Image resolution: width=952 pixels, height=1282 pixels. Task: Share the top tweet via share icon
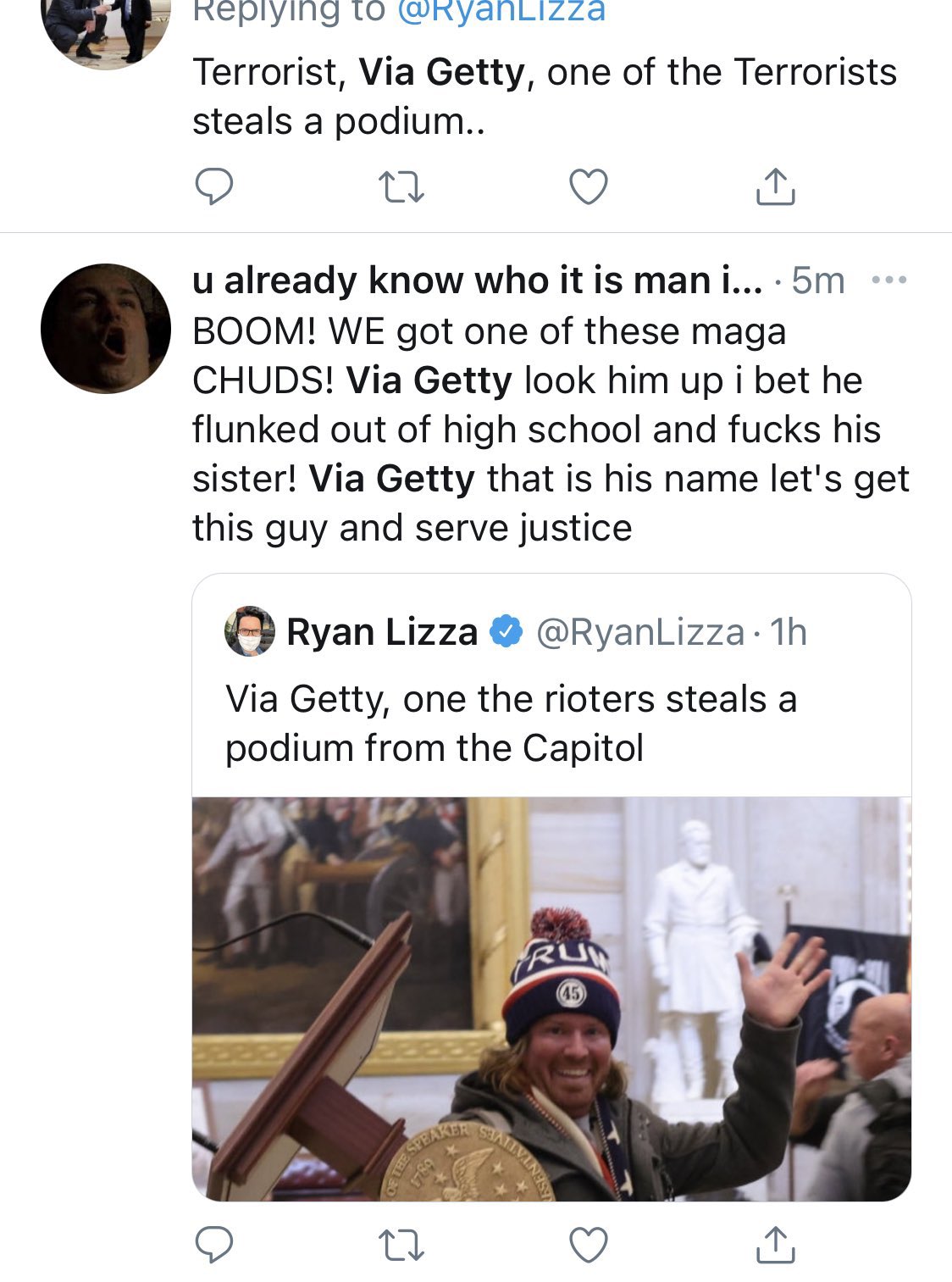pyautogui.click(x=775, y=186)
